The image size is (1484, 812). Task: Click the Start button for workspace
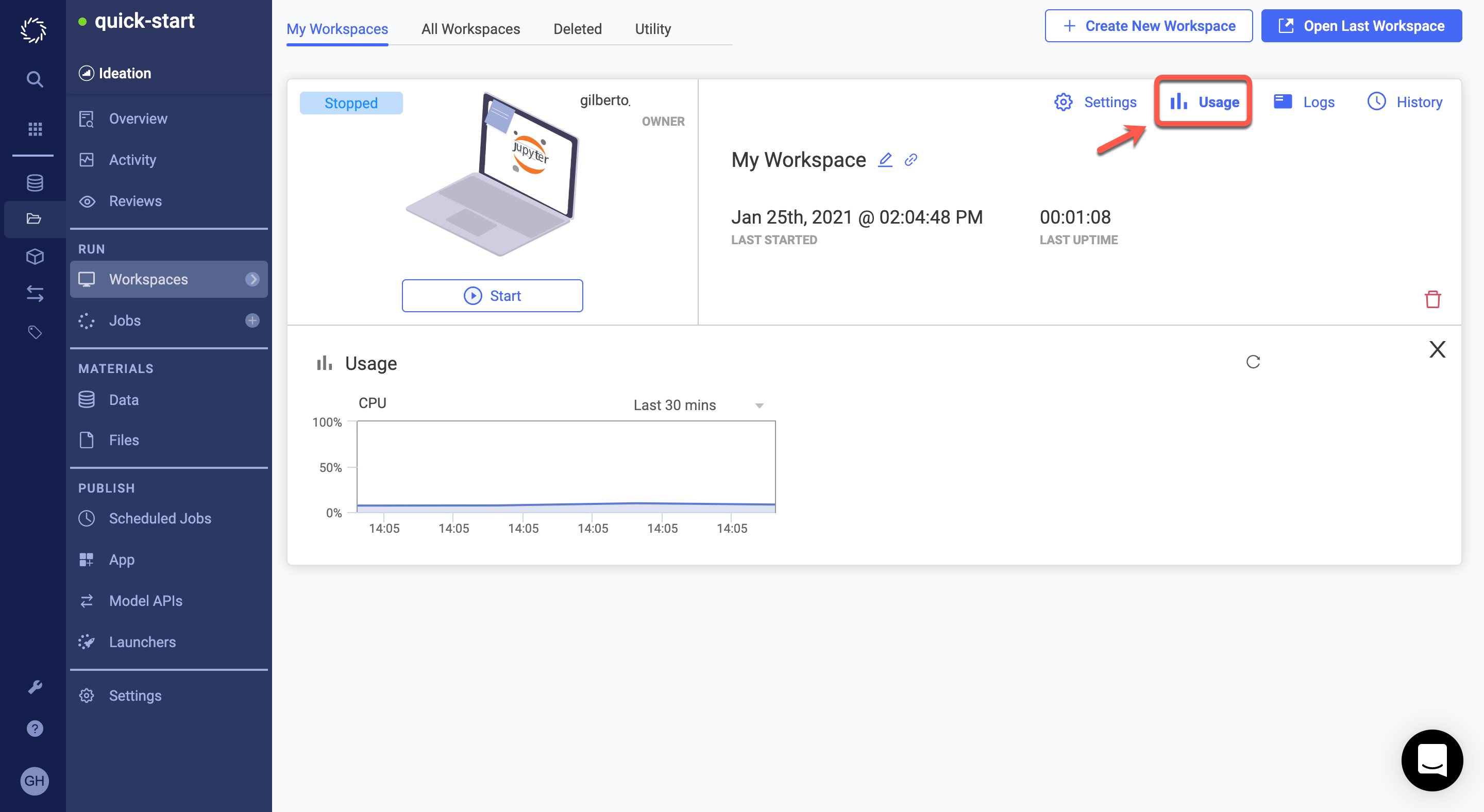pos(493,295)
